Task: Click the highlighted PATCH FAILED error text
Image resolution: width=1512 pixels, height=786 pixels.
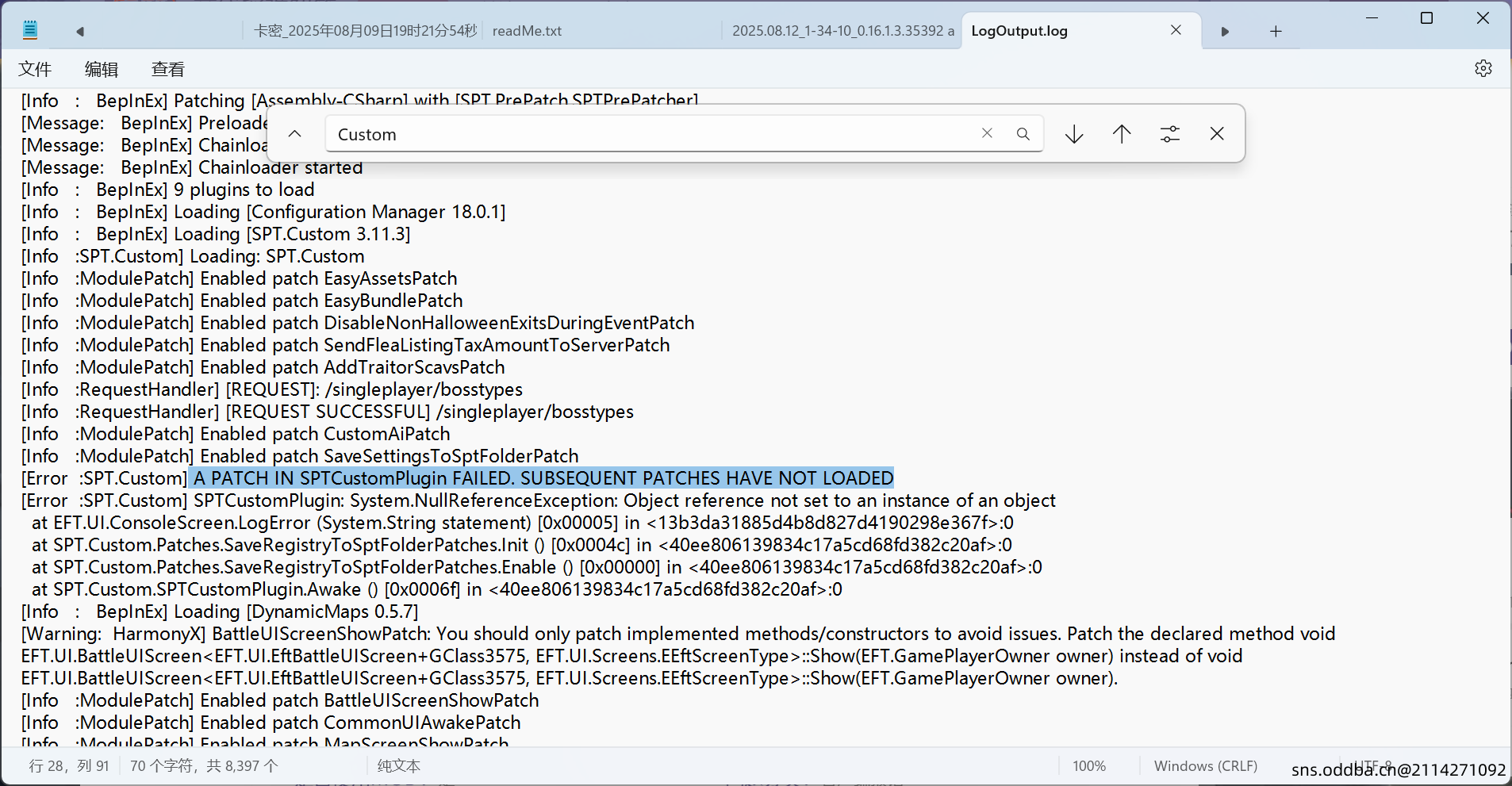Action: [x=543, y=478]
